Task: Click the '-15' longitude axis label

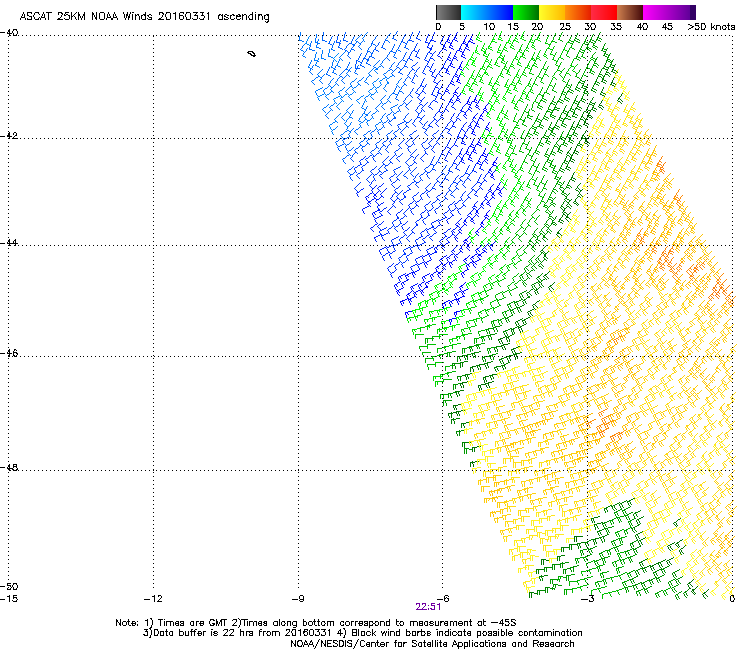Action: coord(8,599)
